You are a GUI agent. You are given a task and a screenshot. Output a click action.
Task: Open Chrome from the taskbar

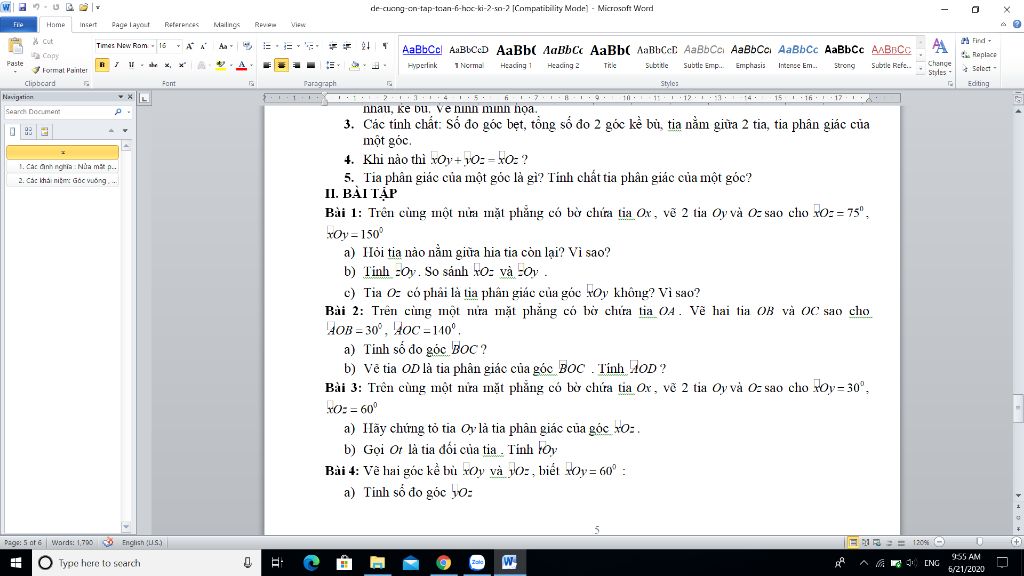pos(443,562)
